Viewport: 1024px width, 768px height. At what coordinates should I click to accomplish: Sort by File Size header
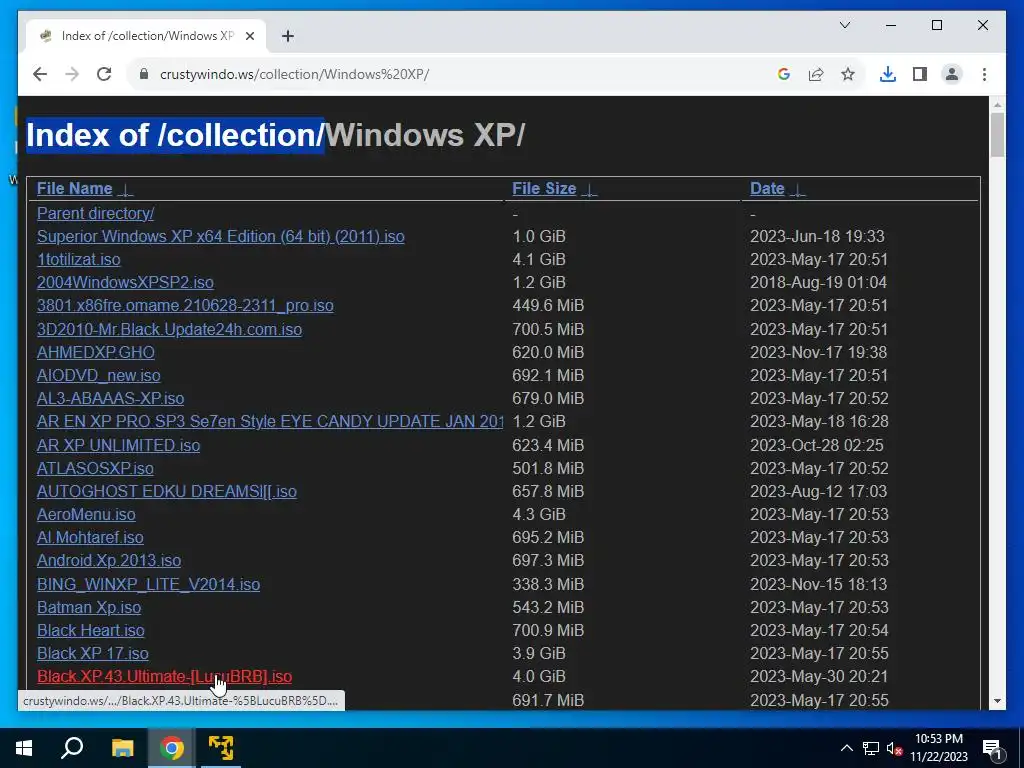click(544, 189)
